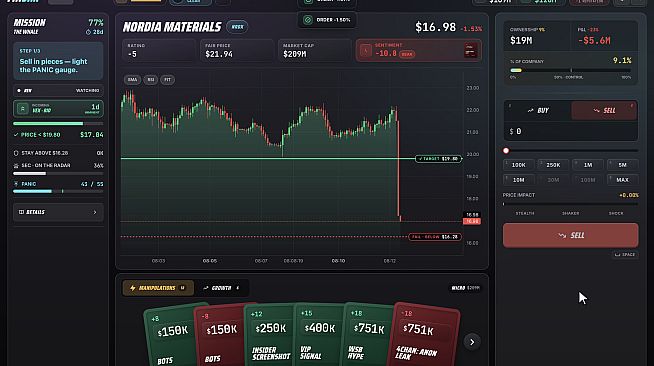
Task: Toggle the FIT chart option
Action: coord(168,80)
